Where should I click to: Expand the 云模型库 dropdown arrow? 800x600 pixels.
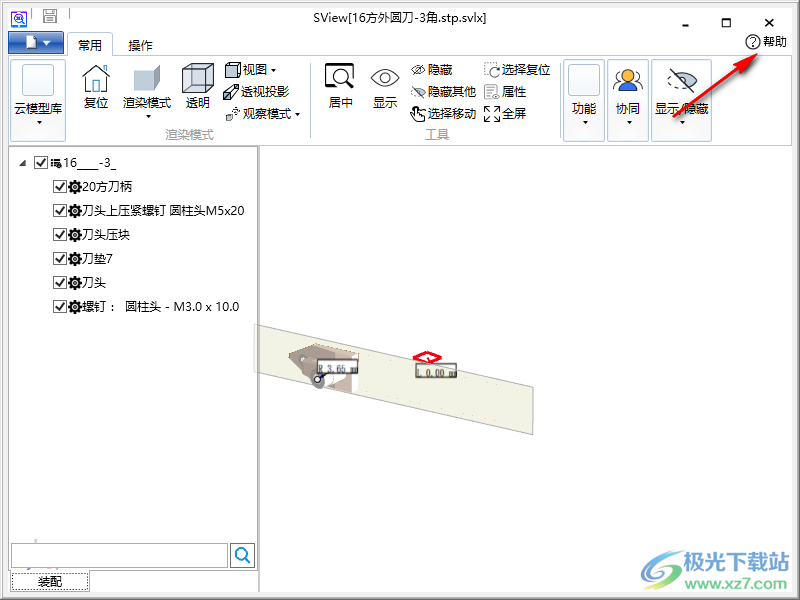coord(39,123)
